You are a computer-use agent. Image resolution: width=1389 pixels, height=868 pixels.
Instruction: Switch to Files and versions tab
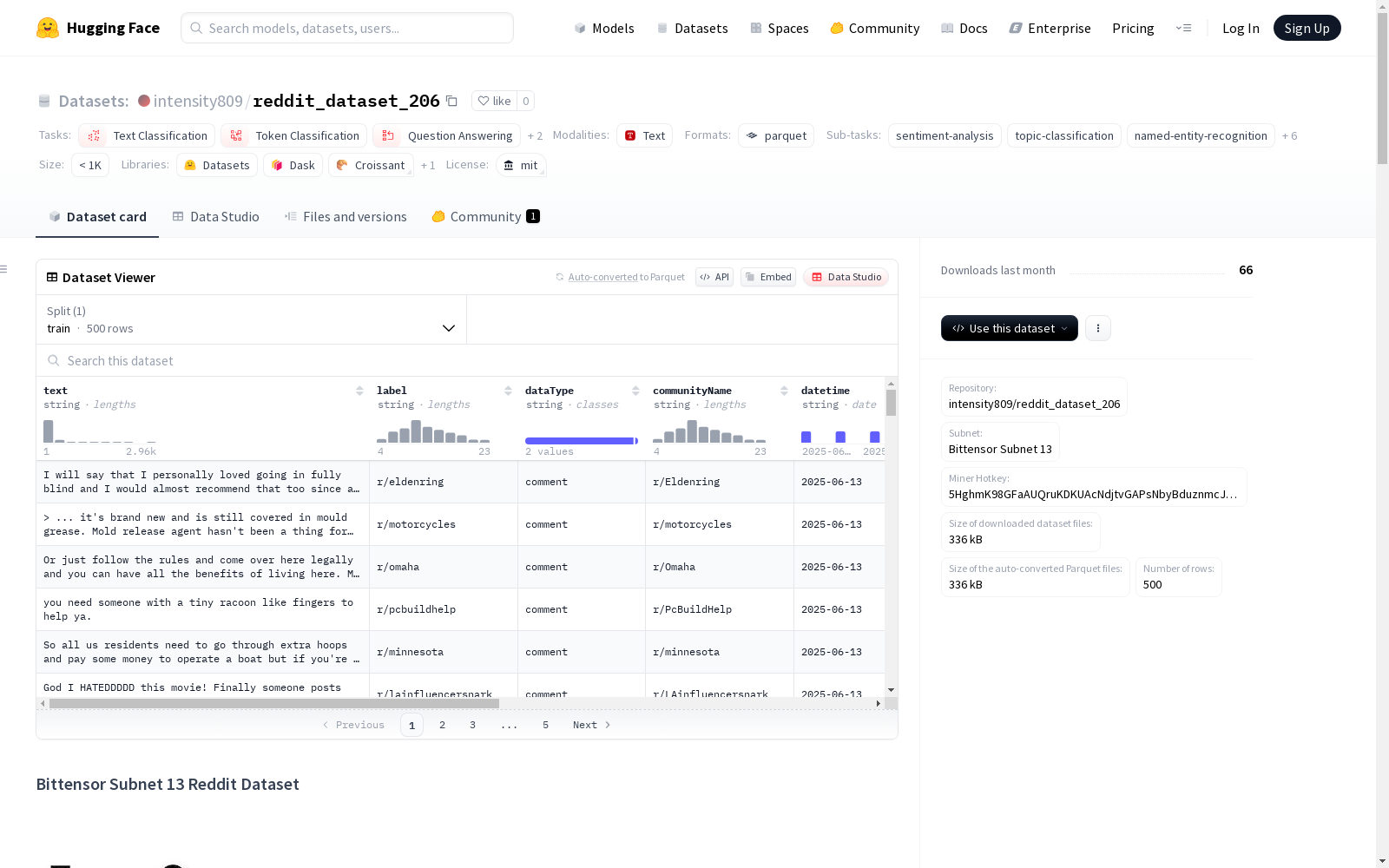coord(346,217)
